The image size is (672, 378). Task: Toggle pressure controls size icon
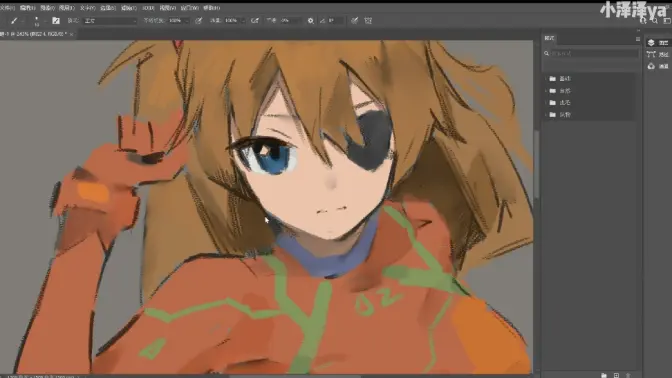(354, 21)
